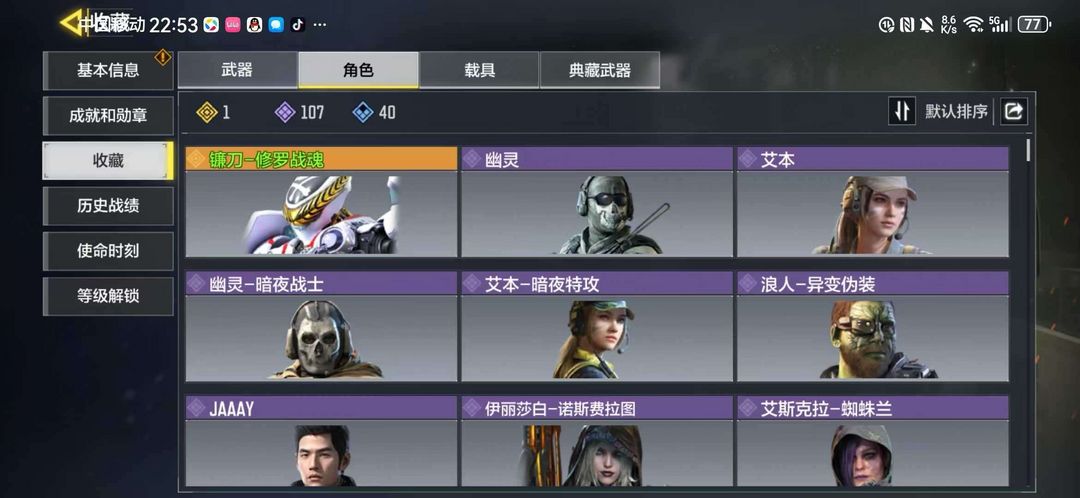Open 等级解锁 in the sidebar

pos(108,296)
